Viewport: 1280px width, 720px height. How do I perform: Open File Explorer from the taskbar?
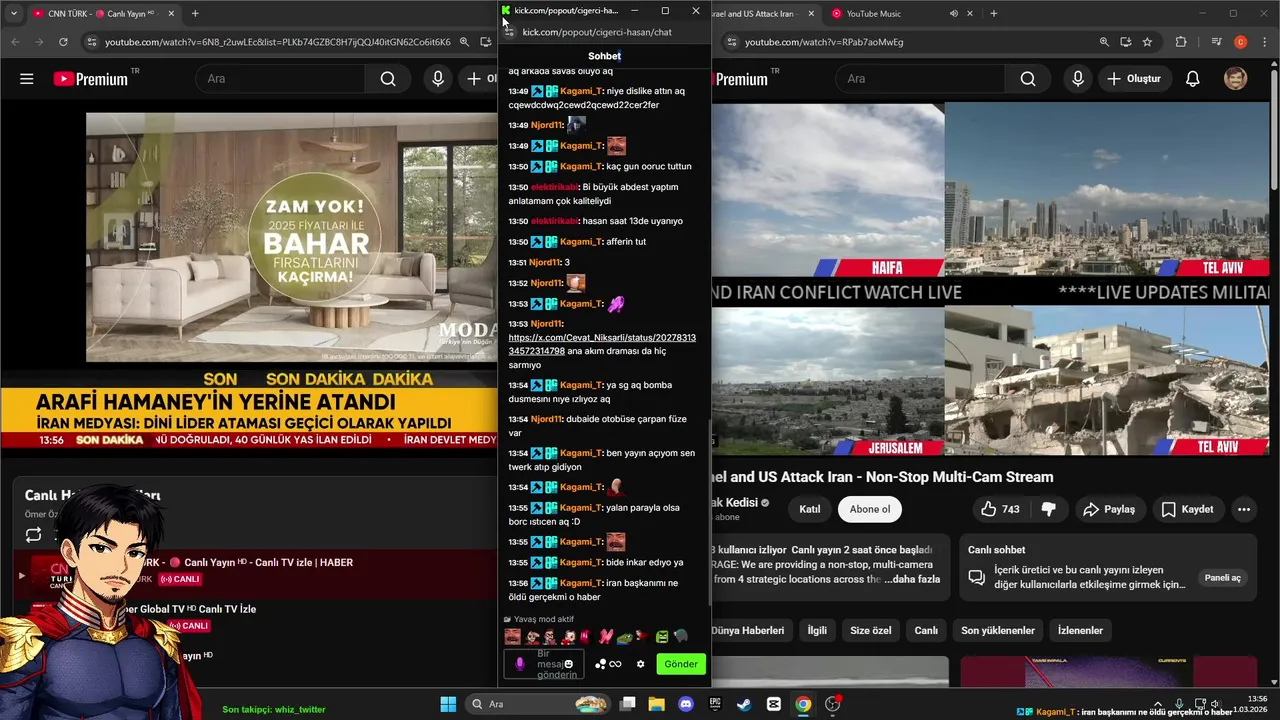656,704
